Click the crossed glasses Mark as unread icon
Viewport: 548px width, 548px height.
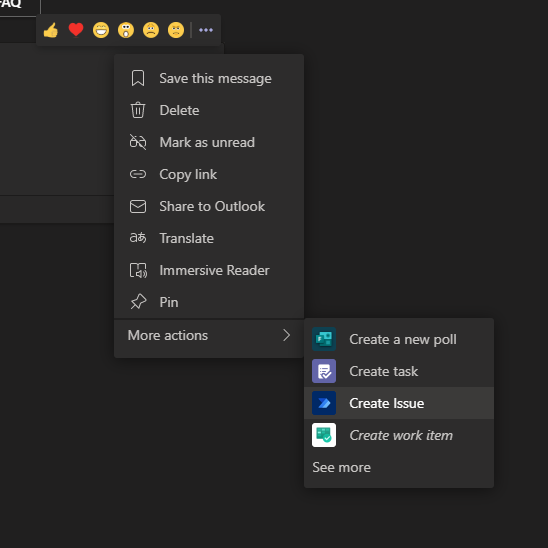(x=138, y=142)
